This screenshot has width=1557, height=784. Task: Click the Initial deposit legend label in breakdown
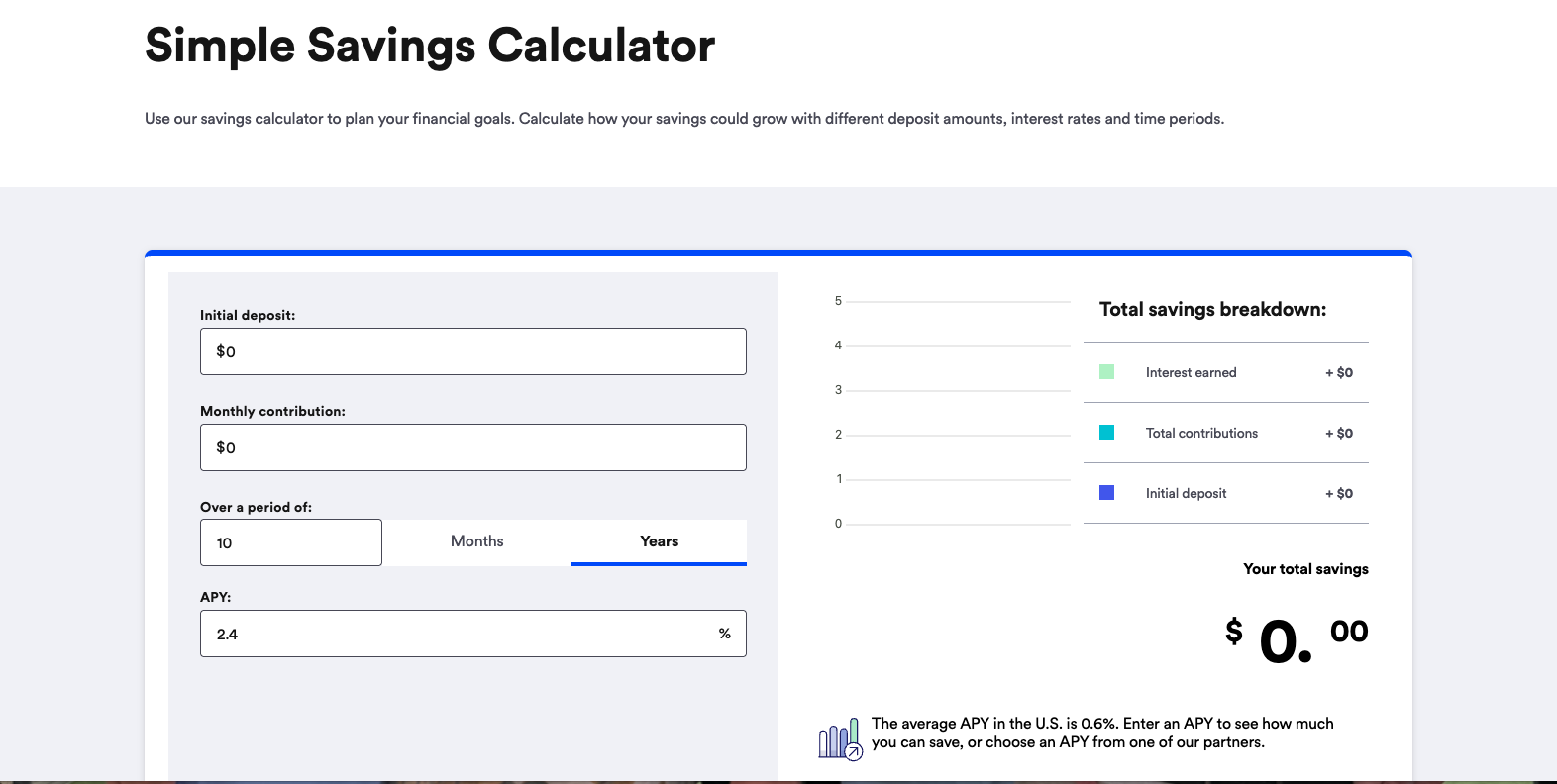pyautogui.click(x=1186, y=493)
